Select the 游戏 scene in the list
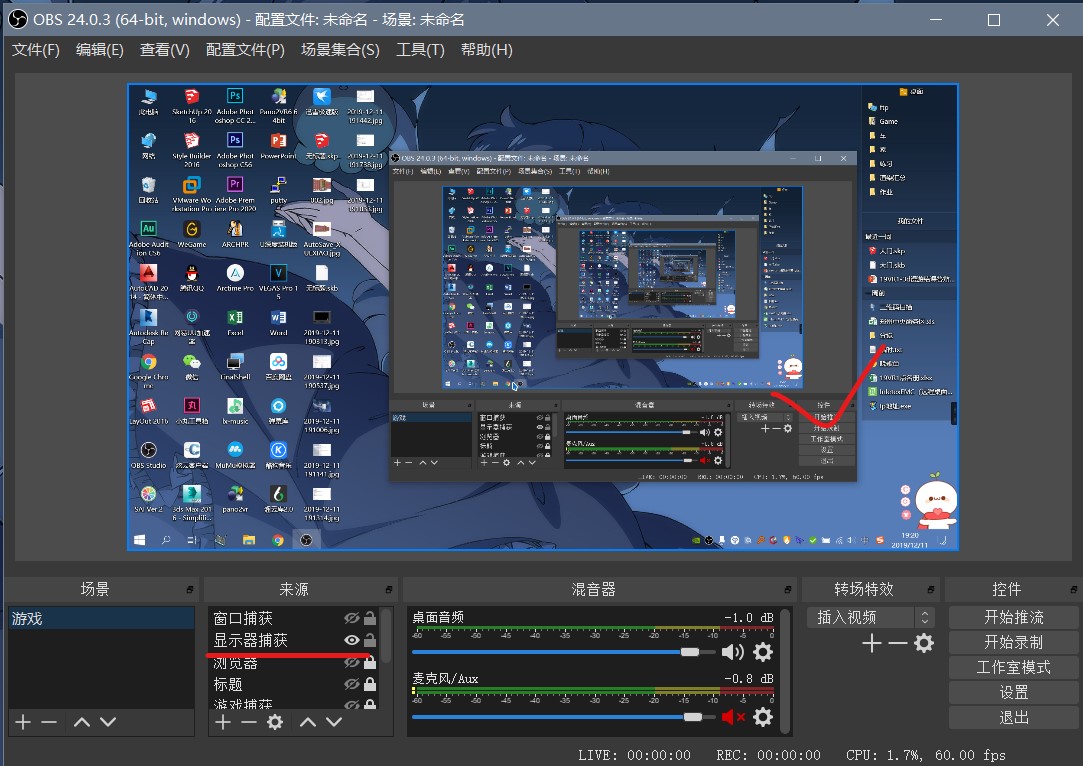The image size is (1083, 766). click(x=102, y=618)
